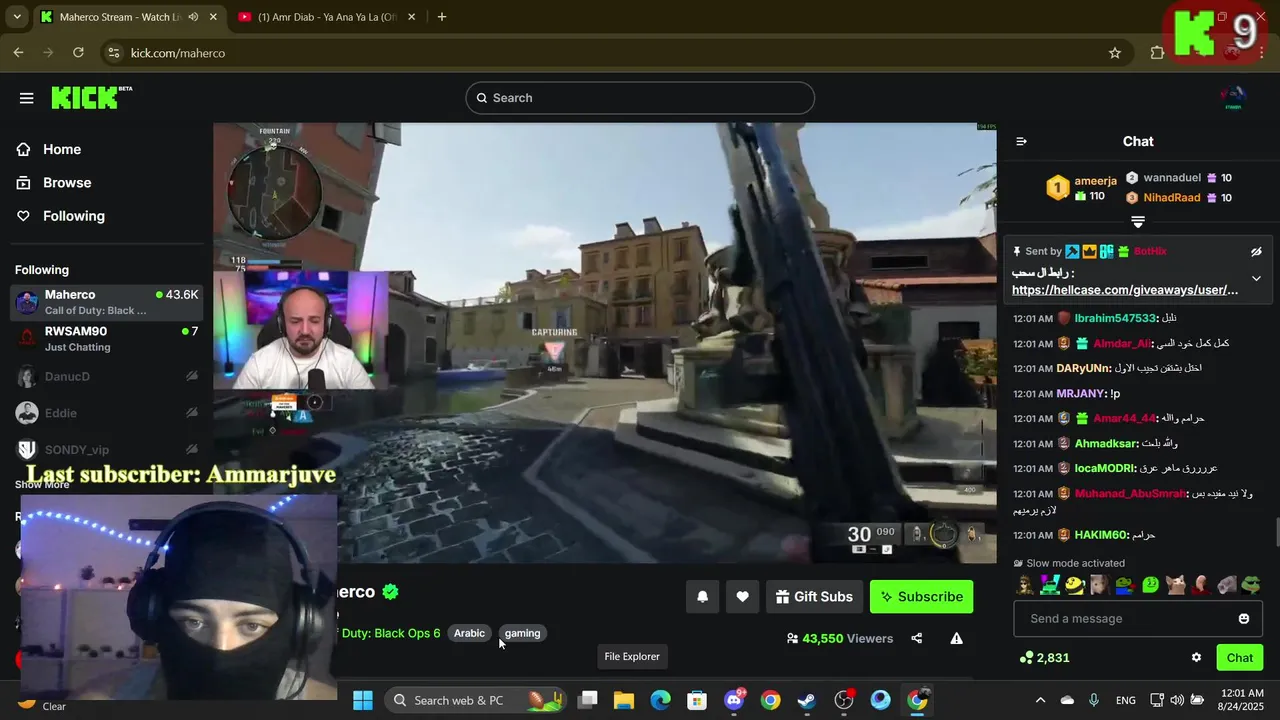Open File Explorer from taskbar
This screenshot has width=1280, height=720.
pyautogui.click(x=624, y=700)
